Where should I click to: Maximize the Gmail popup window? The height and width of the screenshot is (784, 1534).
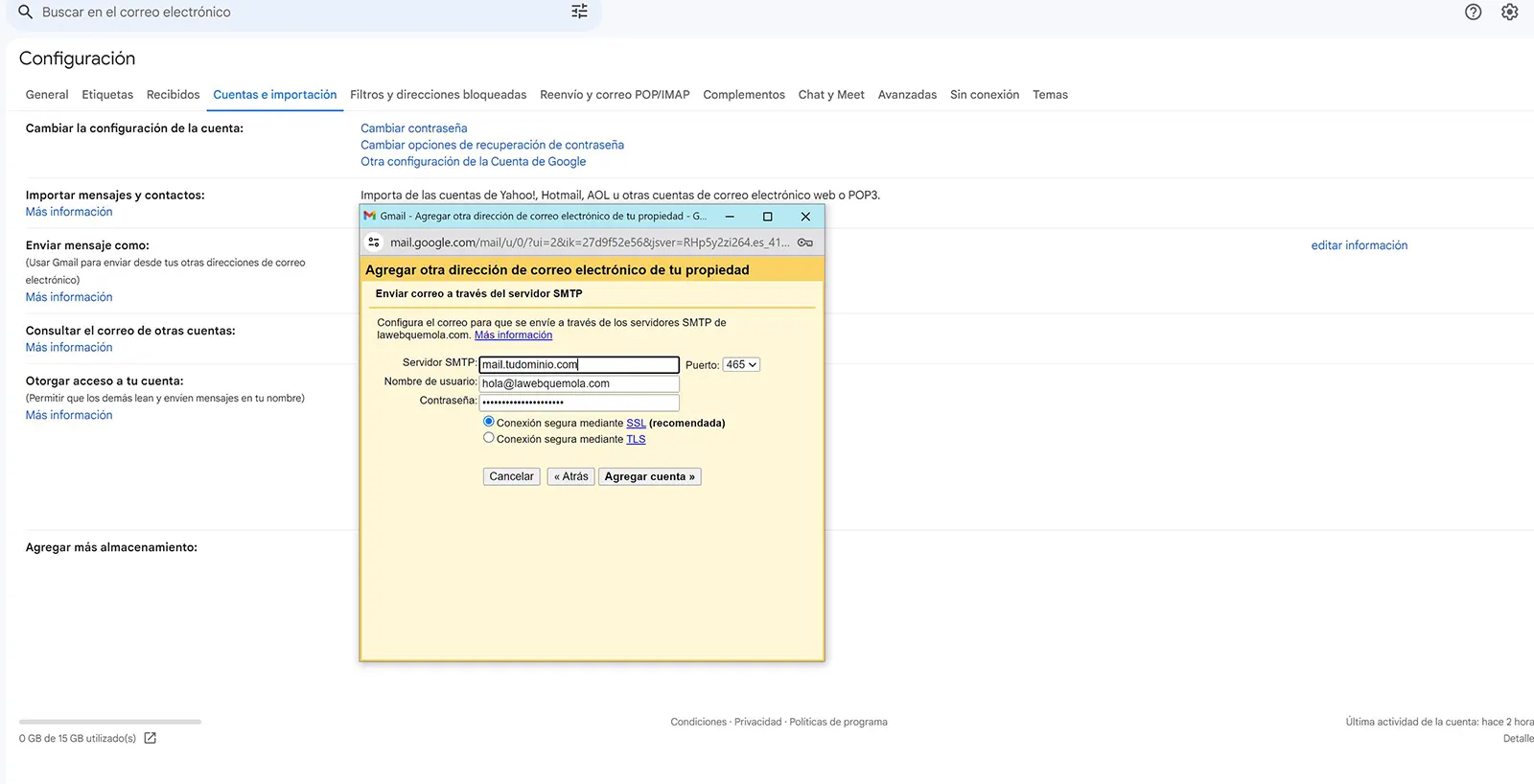pos(767,217)
